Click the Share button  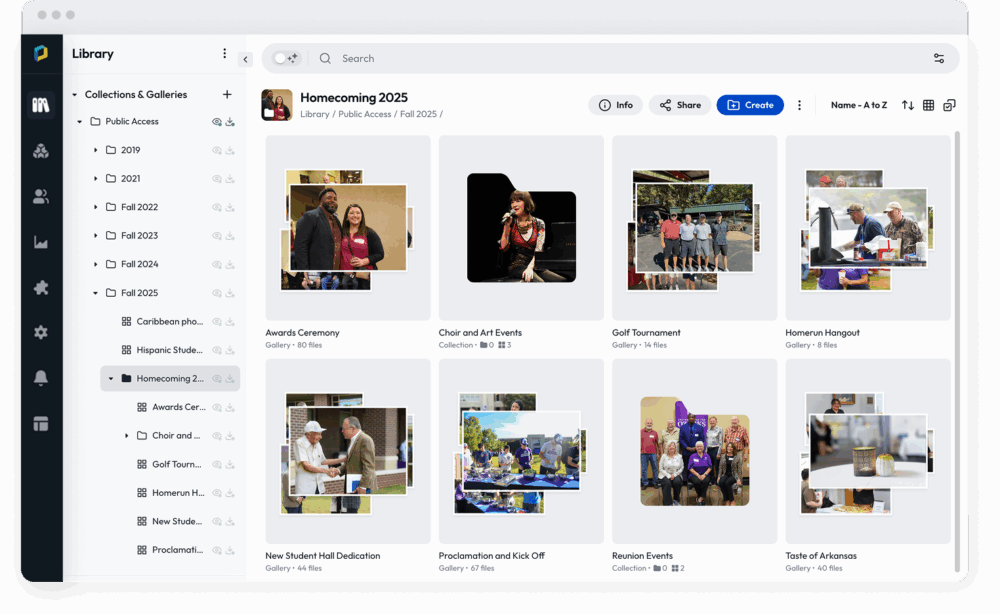[x=679, y=105]
